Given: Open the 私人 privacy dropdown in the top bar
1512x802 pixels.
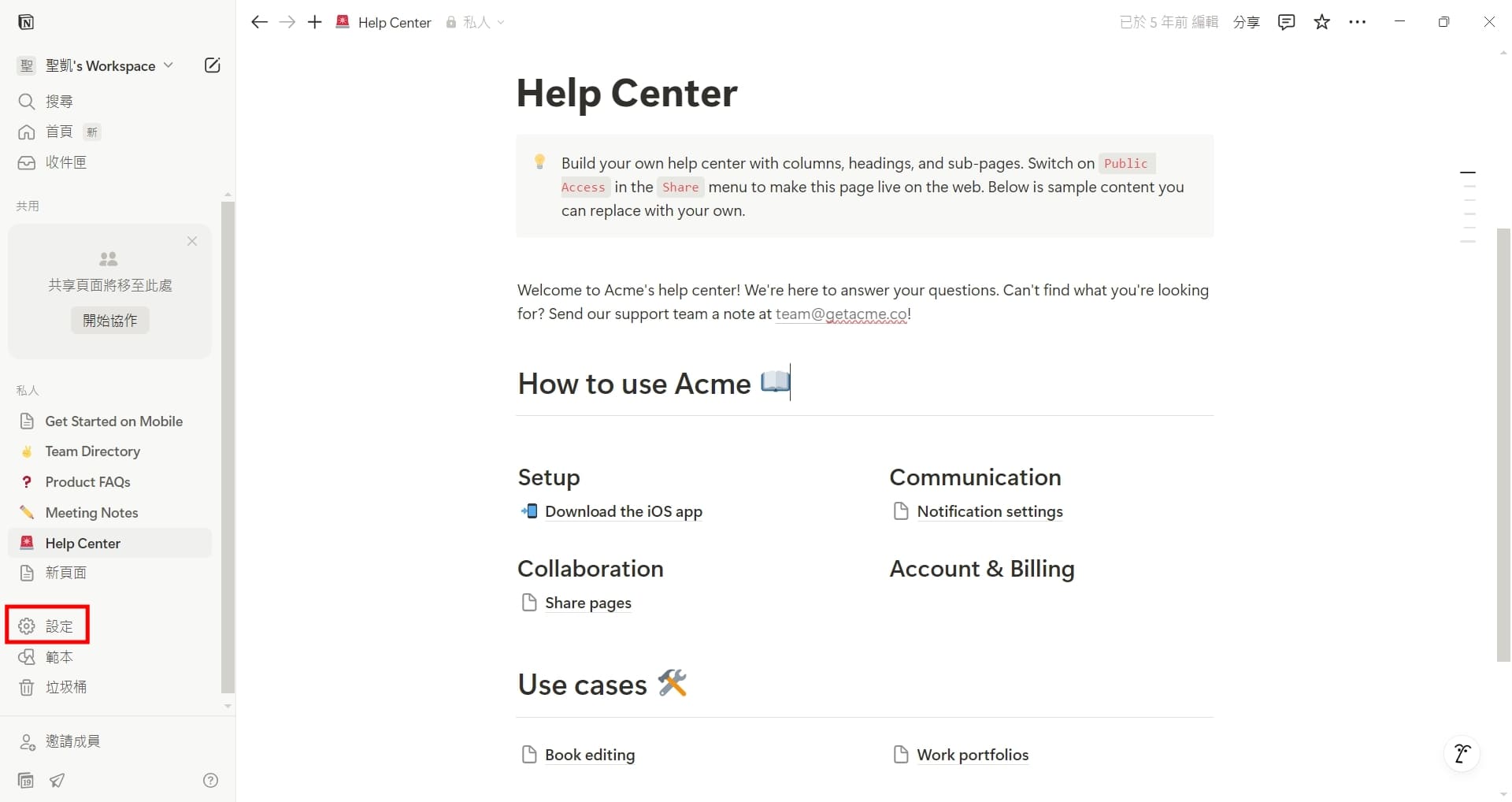Looking at the screenshot, I should 476,22.
